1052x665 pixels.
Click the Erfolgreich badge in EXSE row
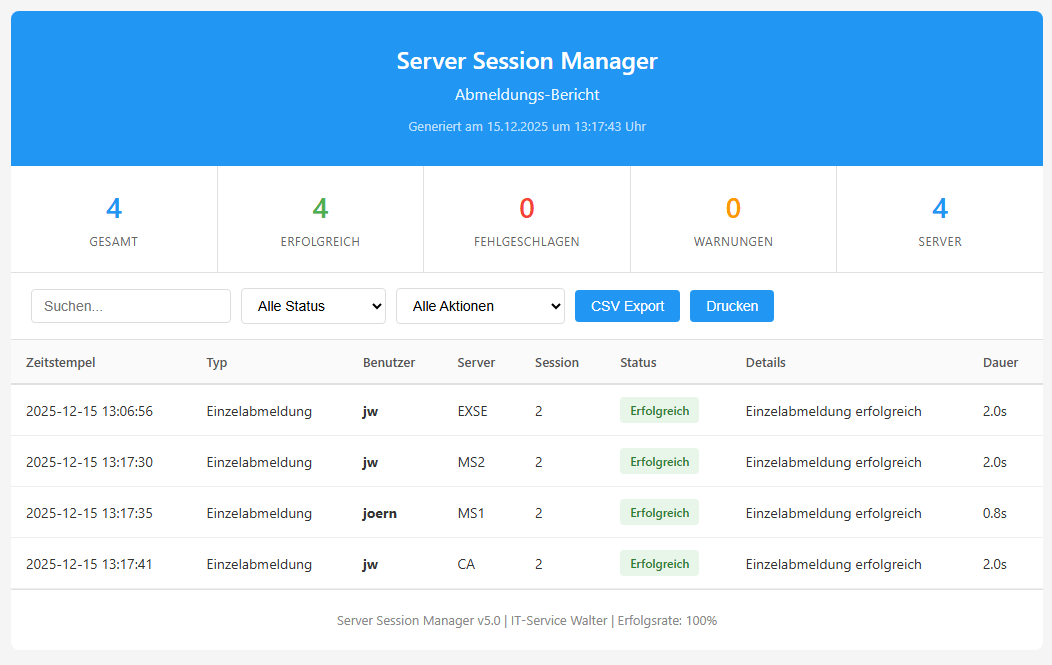(659, 411)
